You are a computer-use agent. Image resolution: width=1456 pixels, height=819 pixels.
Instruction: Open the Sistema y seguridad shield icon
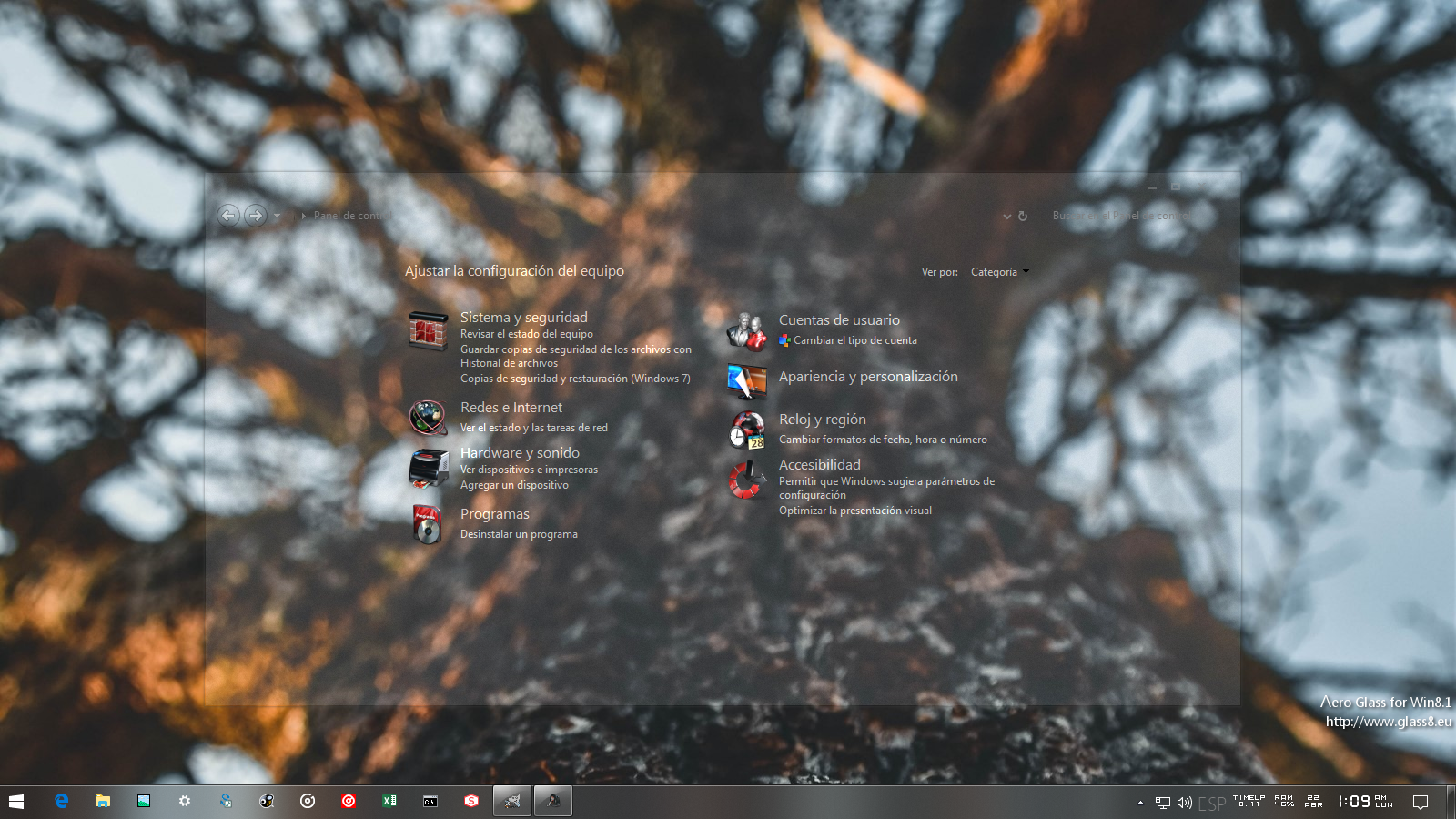(428, 331)
